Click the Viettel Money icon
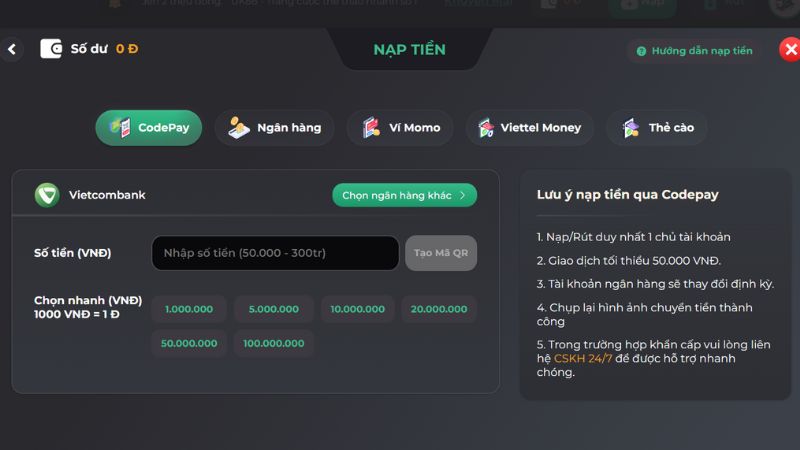 point(486,128)
